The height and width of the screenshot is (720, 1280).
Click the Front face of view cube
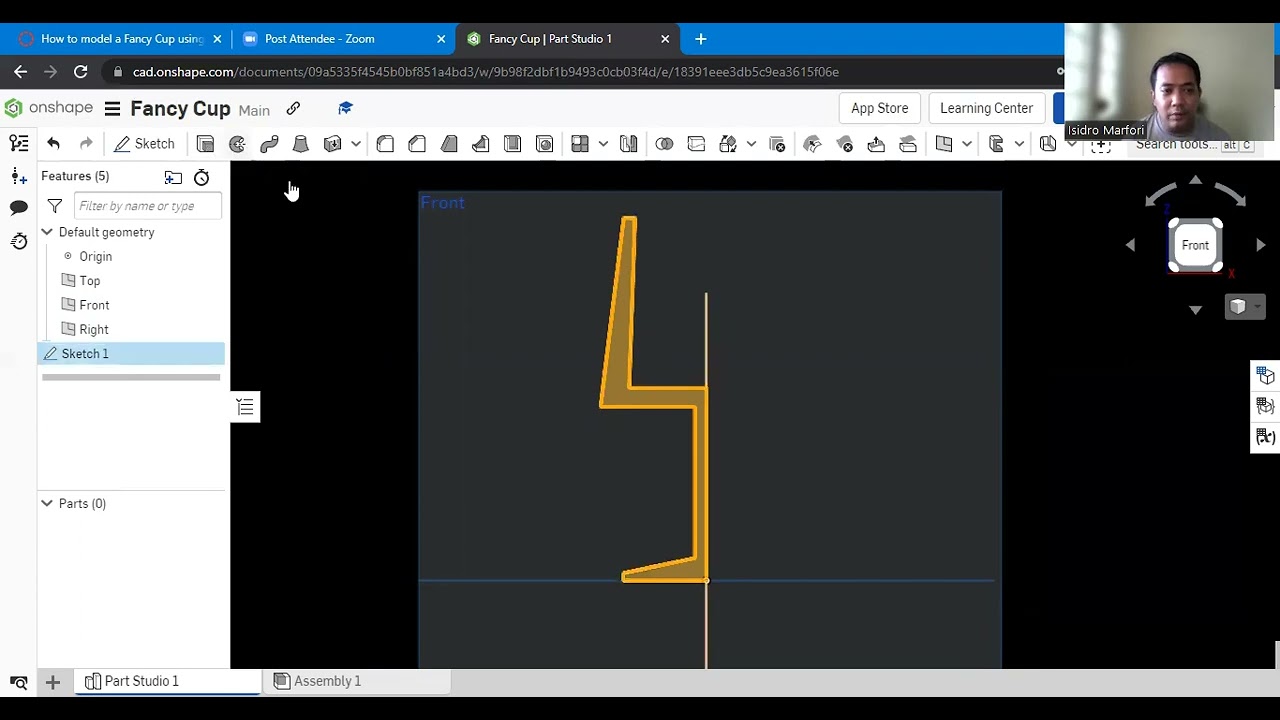(x=1195, y=245)
